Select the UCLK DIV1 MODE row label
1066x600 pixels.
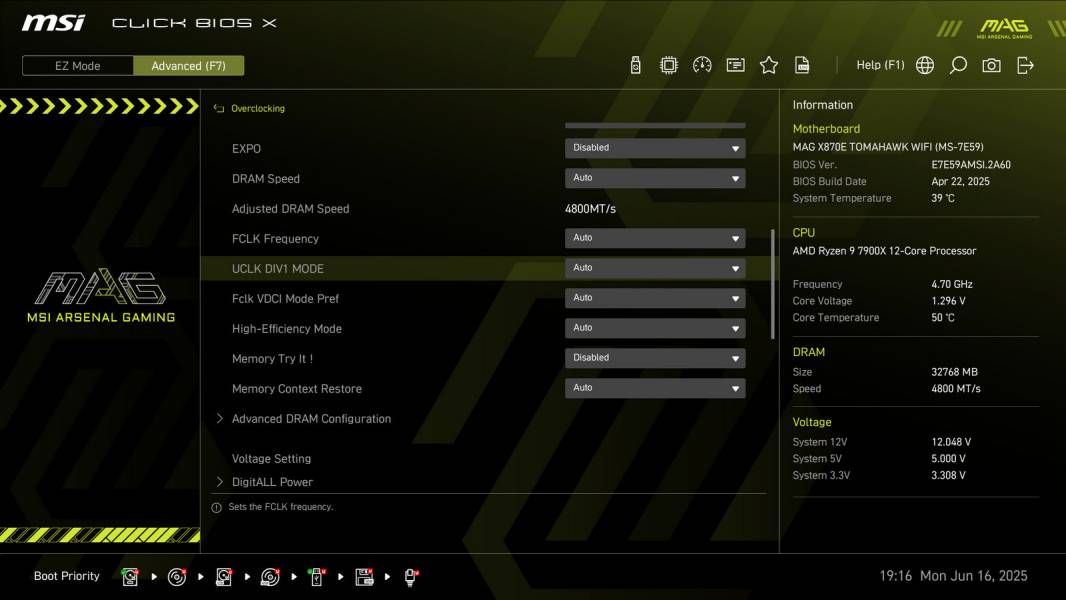[x=277, y=268]
